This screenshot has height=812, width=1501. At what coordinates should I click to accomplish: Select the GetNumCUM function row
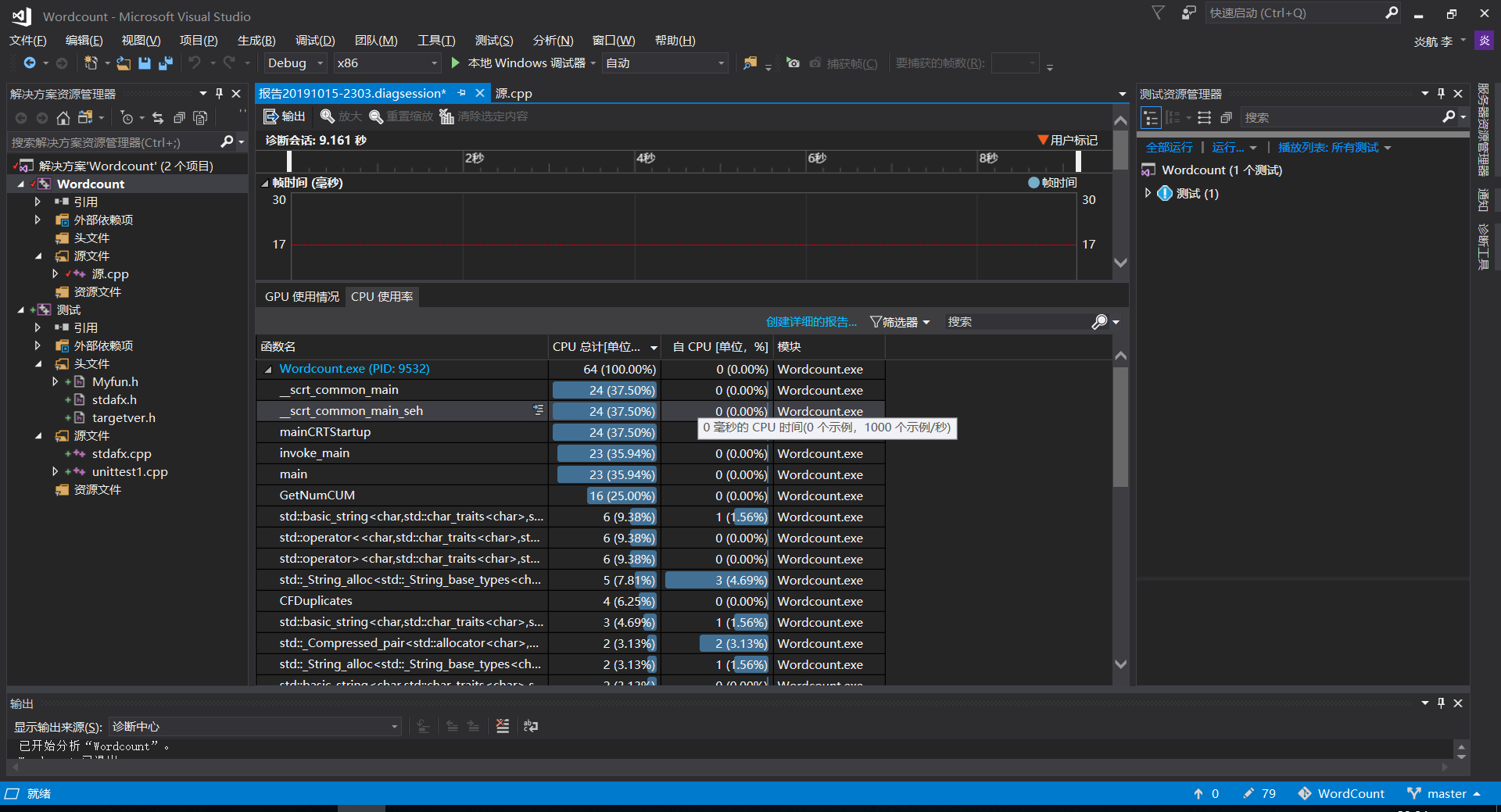click(571, 495)
